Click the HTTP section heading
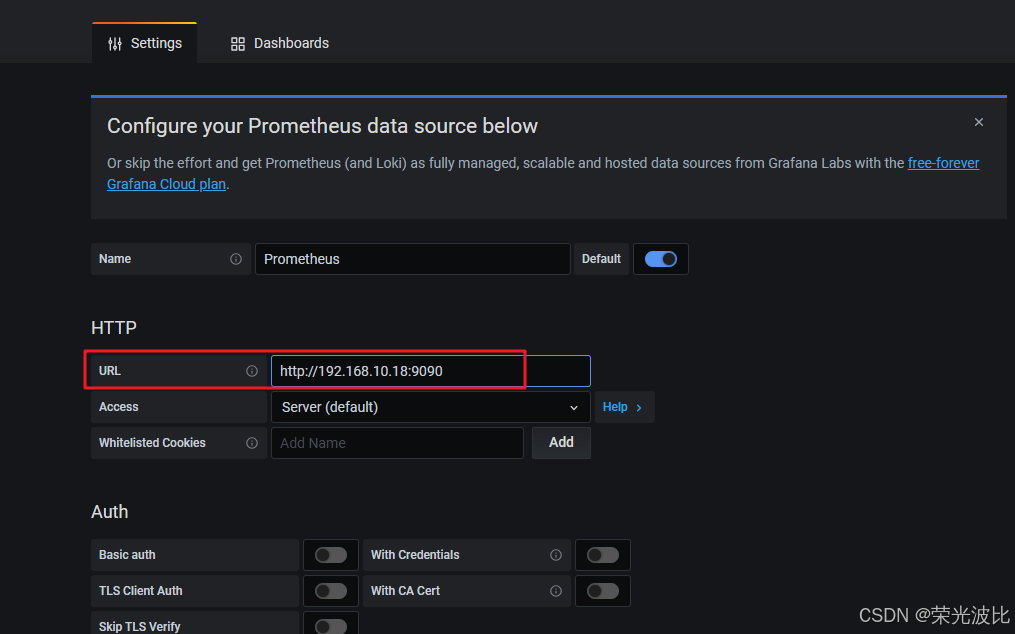Screen dimensions: 1015x634 (x=114, y=328)
